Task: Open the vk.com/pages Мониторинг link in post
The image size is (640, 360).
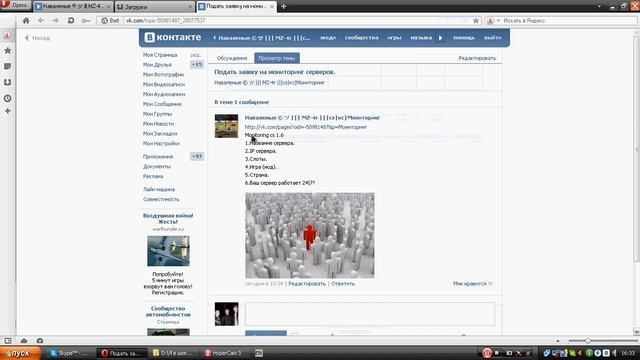Action: tap(306, 127)
